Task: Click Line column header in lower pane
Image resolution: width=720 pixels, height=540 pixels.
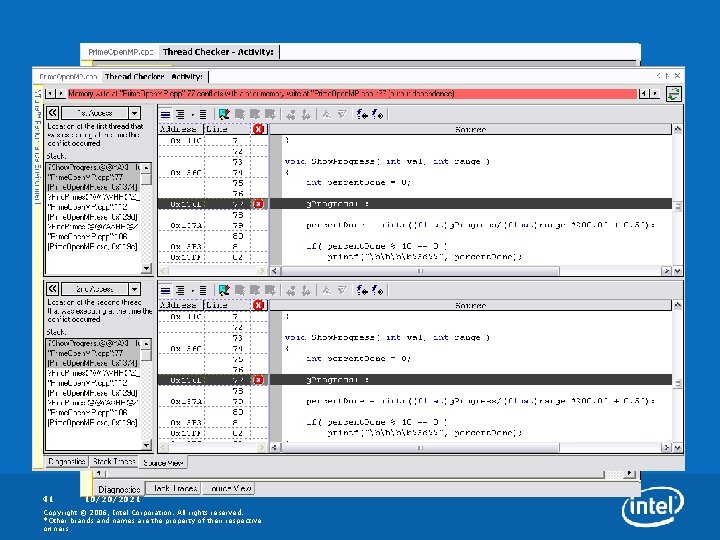Action: pos(228,305)
